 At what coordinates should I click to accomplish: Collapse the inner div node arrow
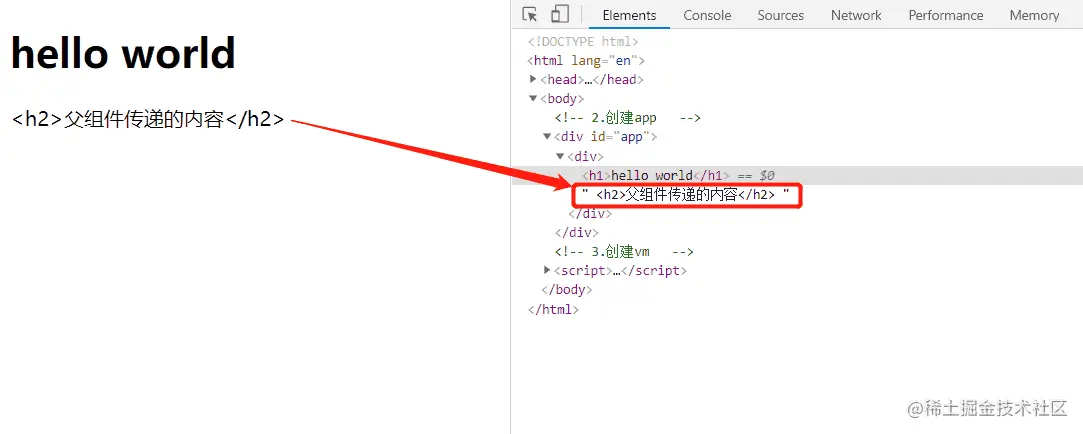[x=560, y=155]
